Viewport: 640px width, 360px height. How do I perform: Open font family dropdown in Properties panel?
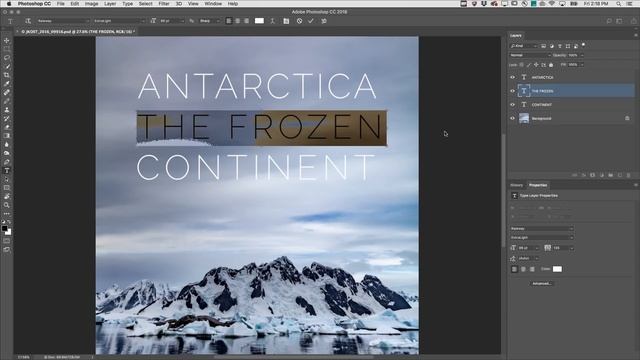[x=541, y=229]
